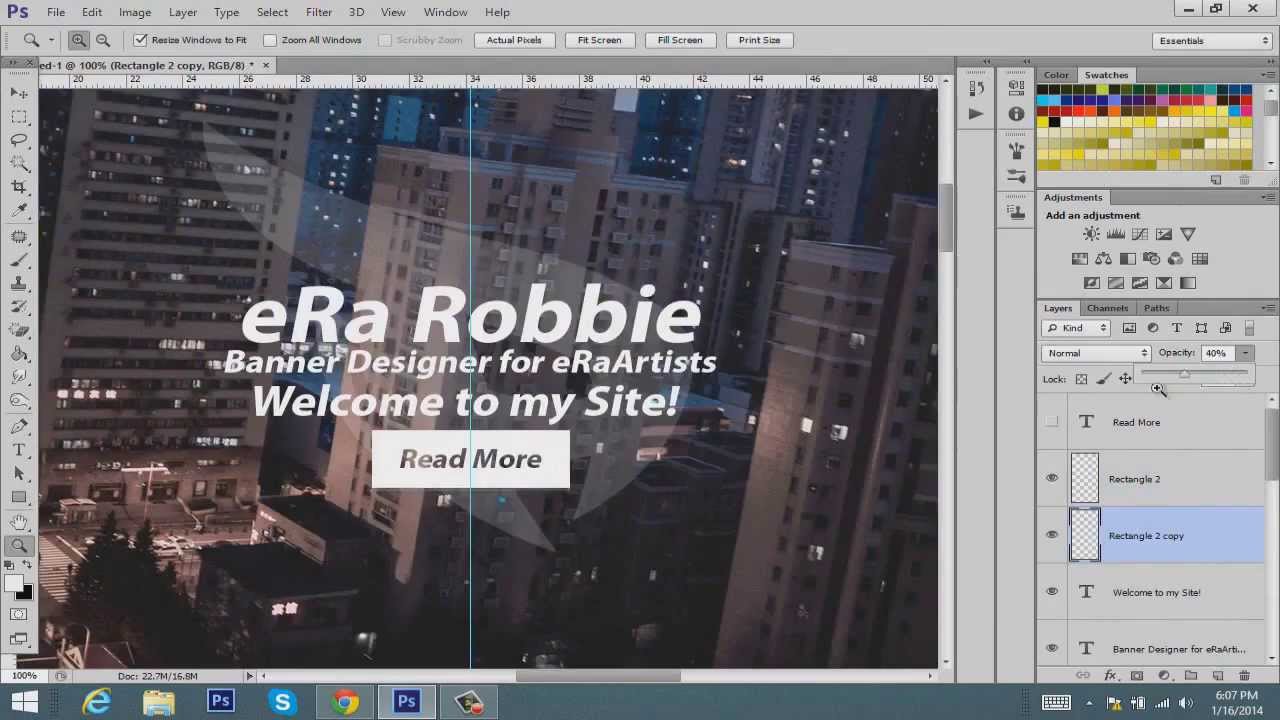Click the Actual Pixels button
Image resolution: width=1280 pixels, height=720 pixels.
click(514, 40)
